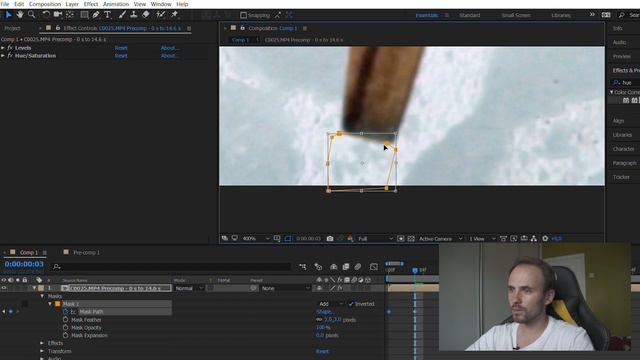Select the Eraser tool
The width and height of the screenshot is (640, 360).
pos(146,15)
